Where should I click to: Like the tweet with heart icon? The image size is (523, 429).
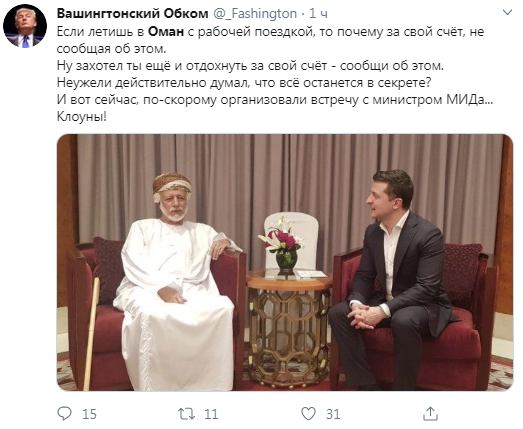coord(308,414)
